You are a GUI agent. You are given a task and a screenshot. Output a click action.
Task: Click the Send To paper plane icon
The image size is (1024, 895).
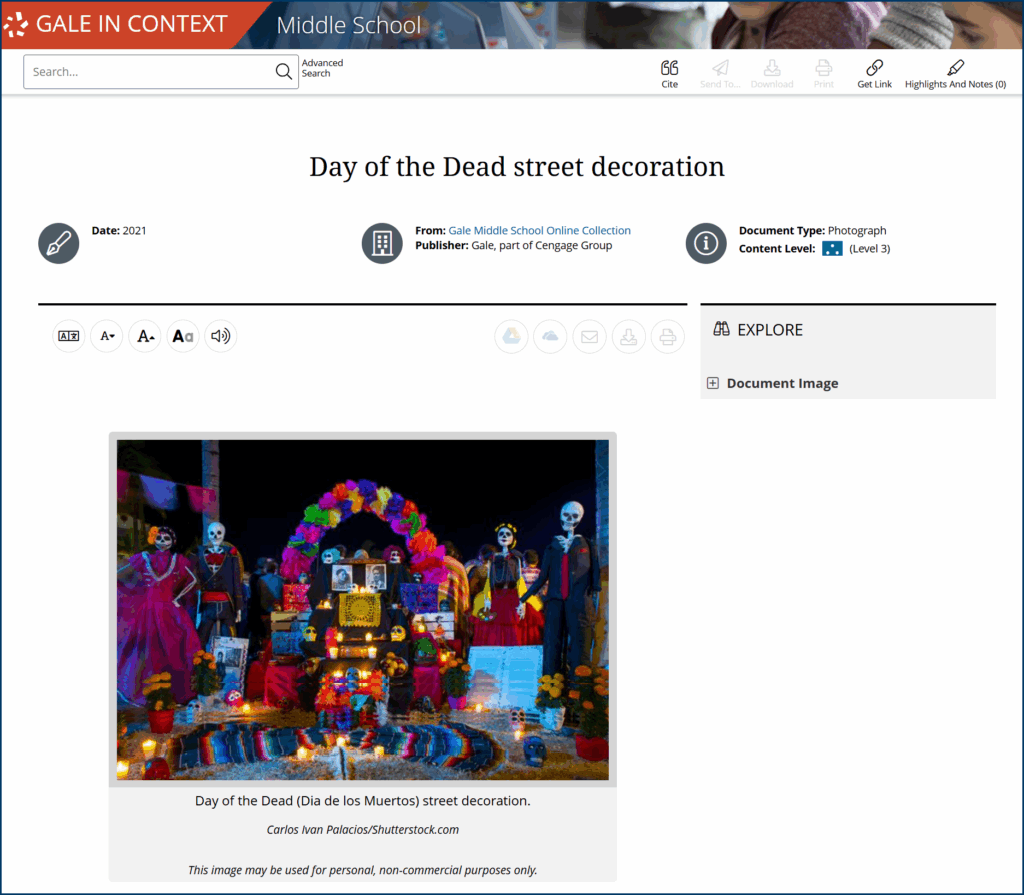720,68
